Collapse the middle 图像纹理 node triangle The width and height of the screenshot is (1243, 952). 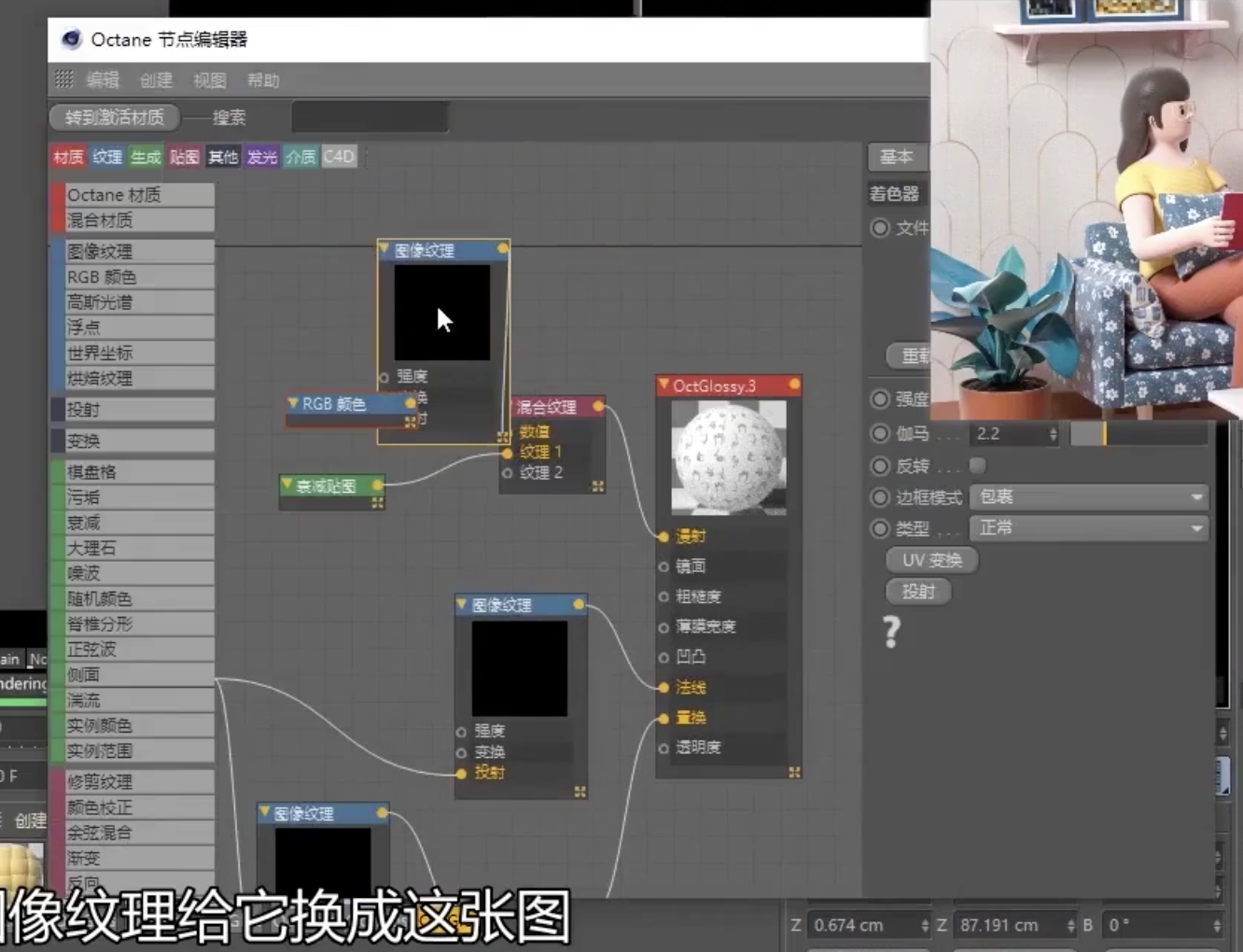pyautogui.click(x=461, y=604)
